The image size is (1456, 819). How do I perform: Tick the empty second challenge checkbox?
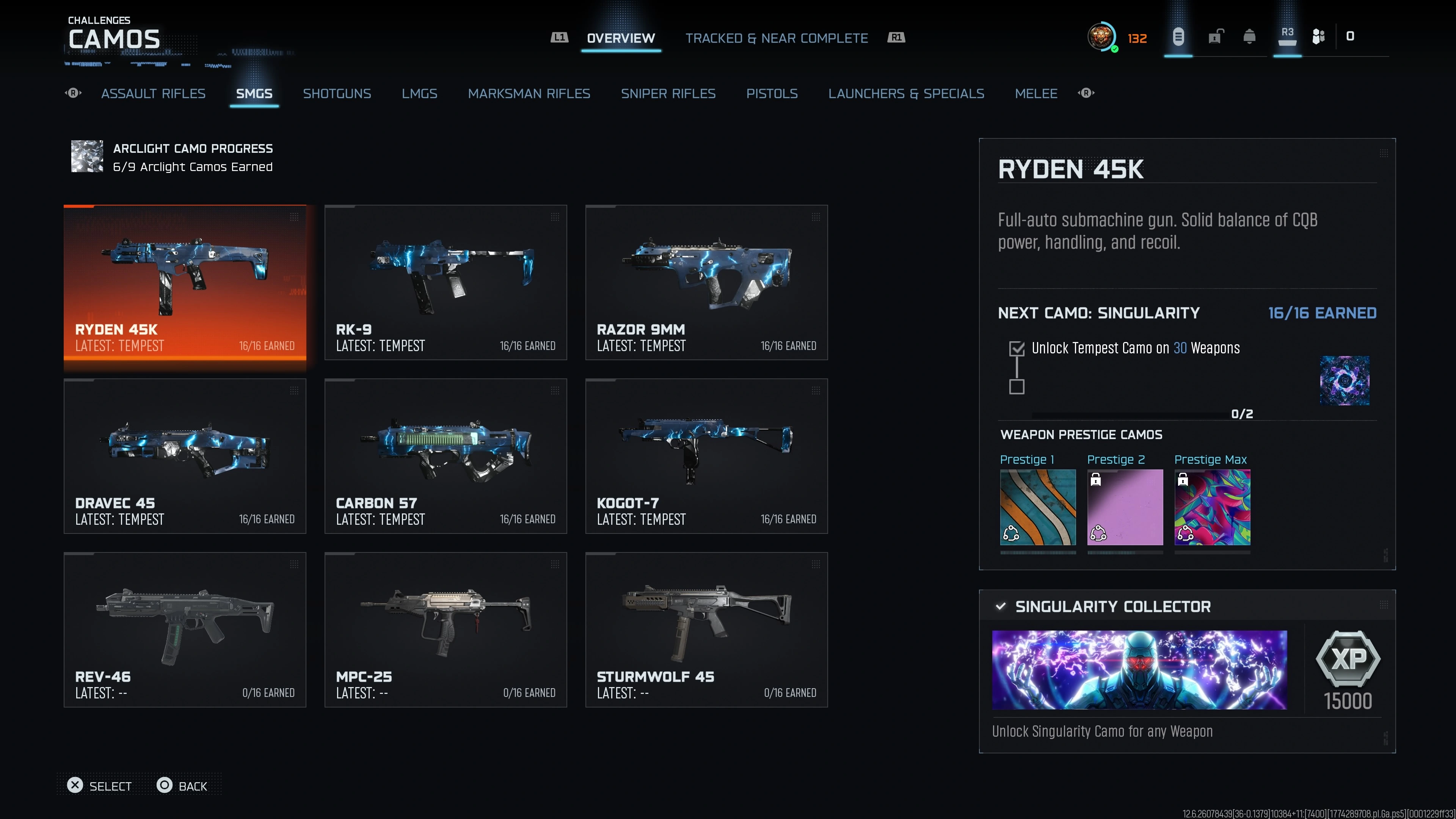[1016, 387]
